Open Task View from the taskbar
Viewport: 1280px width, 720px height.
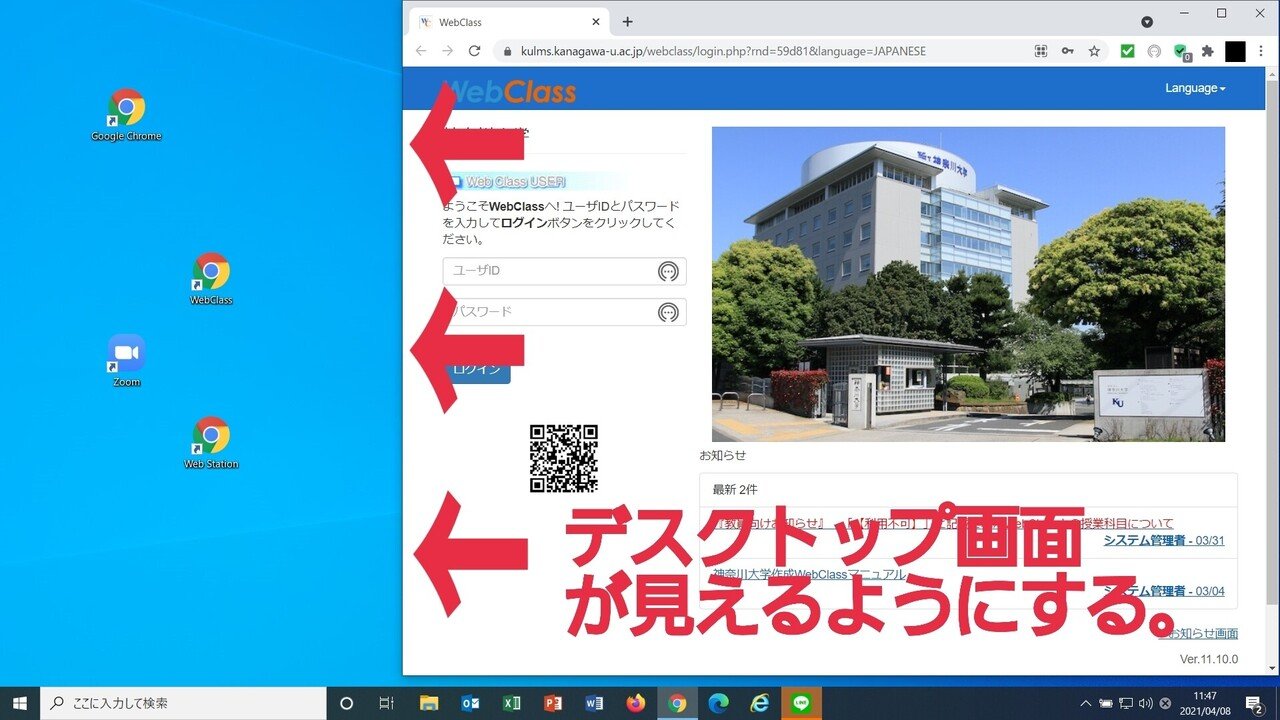387,703
